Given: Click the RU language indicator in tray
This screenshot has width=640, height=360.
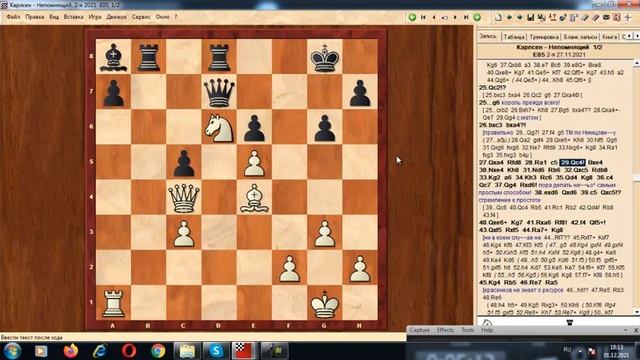Looking at the screenshot, I should coord(567,350).
